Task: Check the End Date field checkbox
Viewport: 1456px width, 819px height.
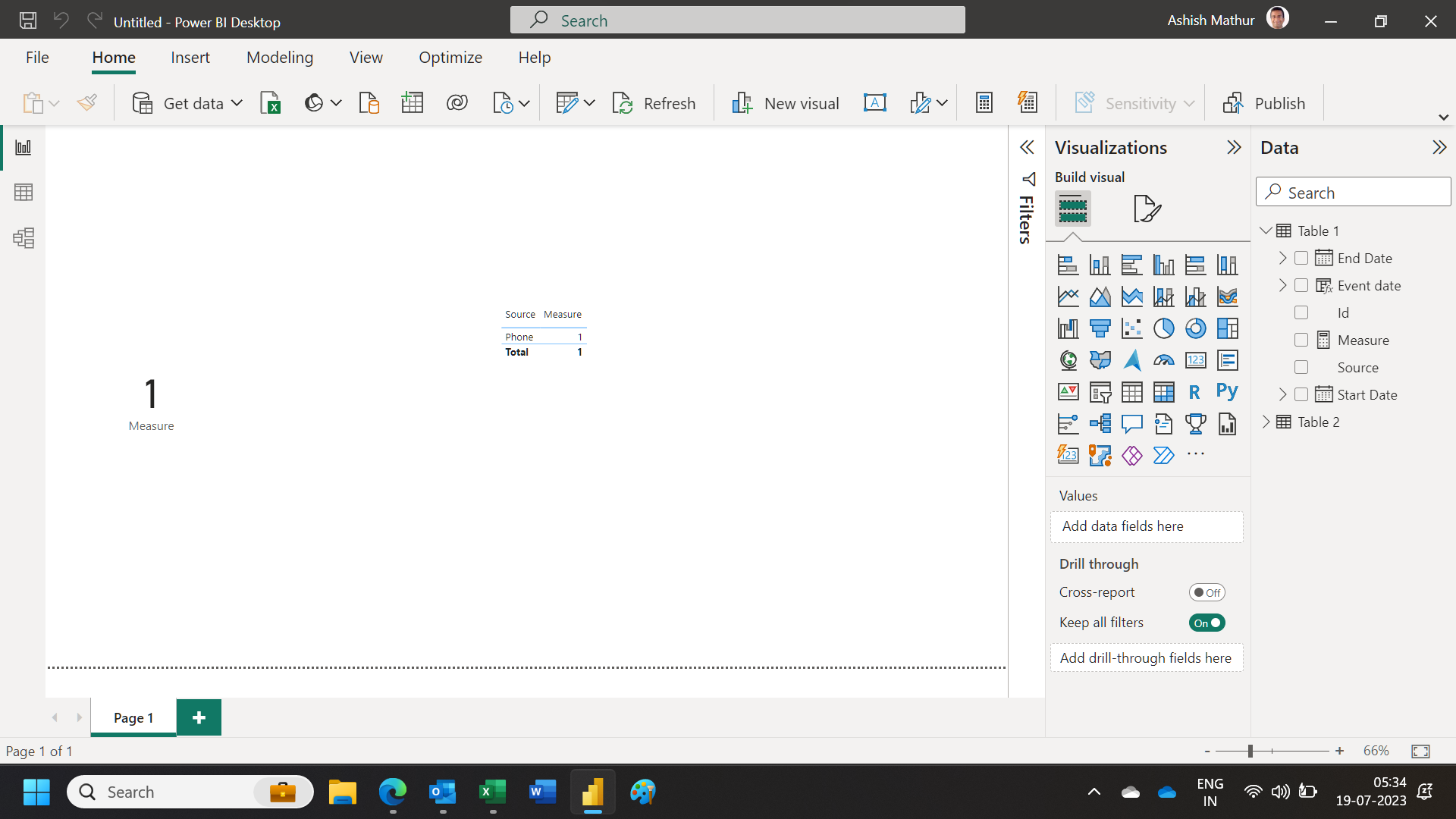Action: coord(1301,259)
